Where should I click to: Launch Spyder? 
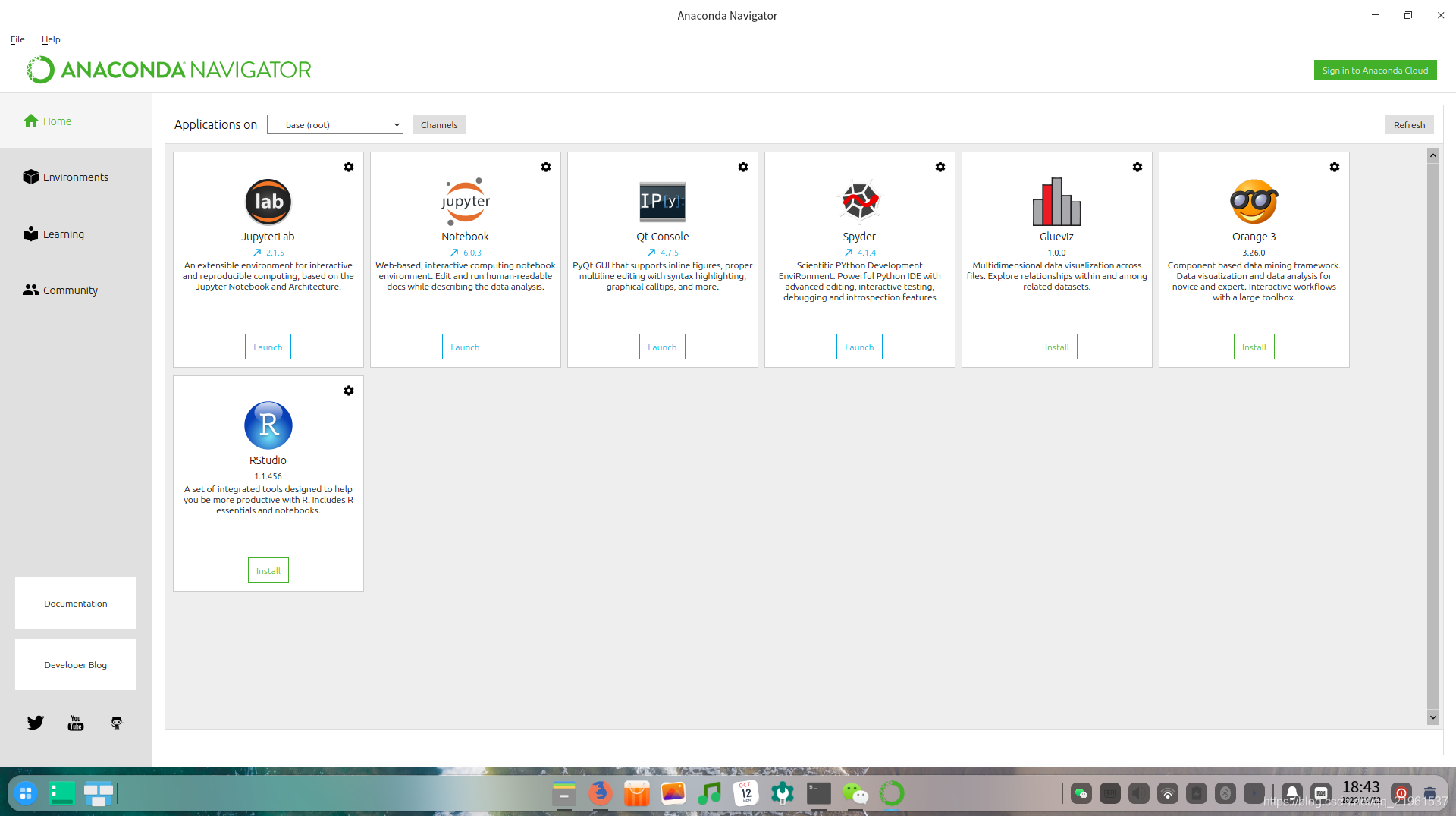coord(859,347)
